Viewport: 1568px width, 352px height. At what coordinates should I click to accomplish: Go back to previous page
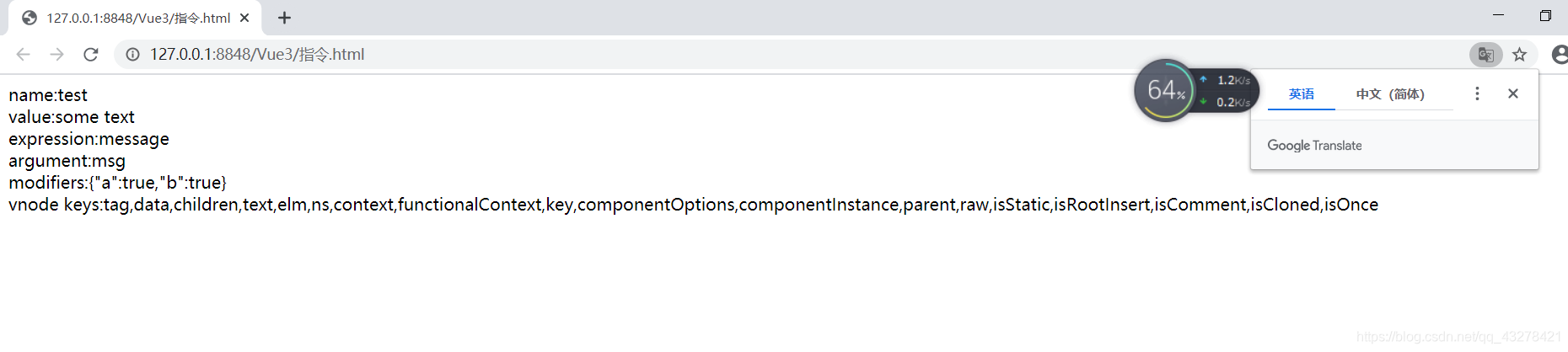coord(23,55)
